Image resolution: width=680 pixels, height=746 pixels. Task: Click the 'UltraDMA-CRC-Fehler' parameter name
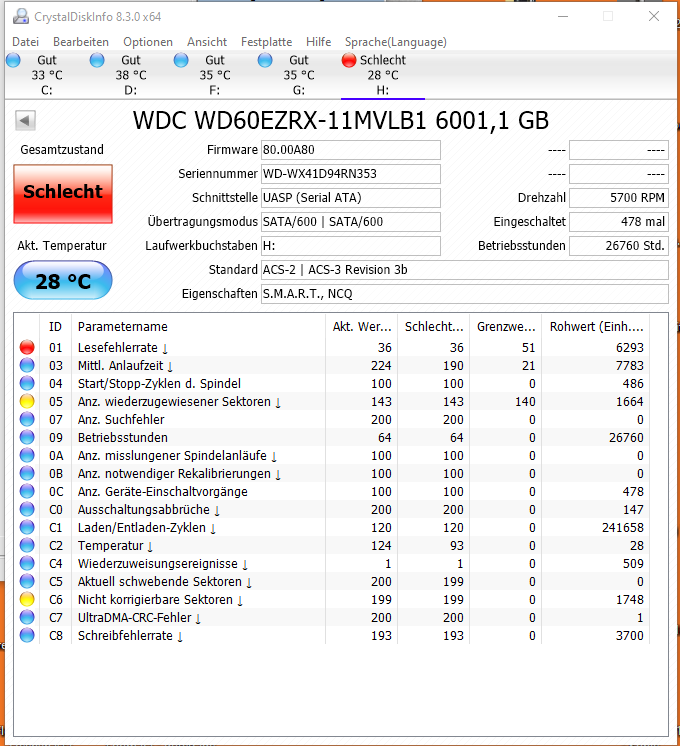135,618
